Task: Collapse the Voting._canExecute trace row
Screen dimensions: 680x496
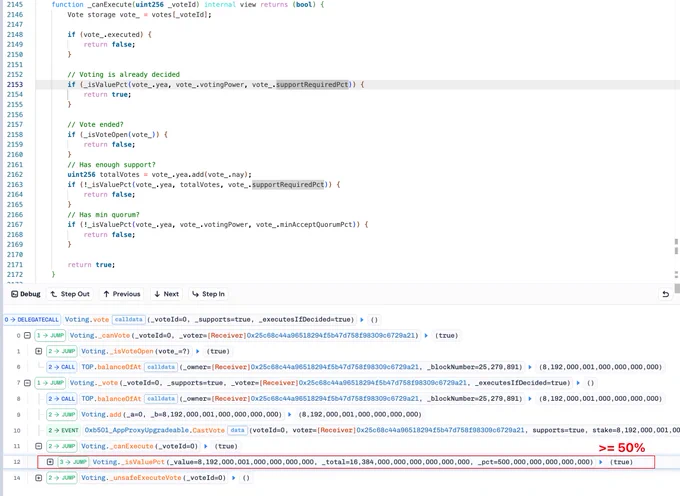Action: point(38,446)
